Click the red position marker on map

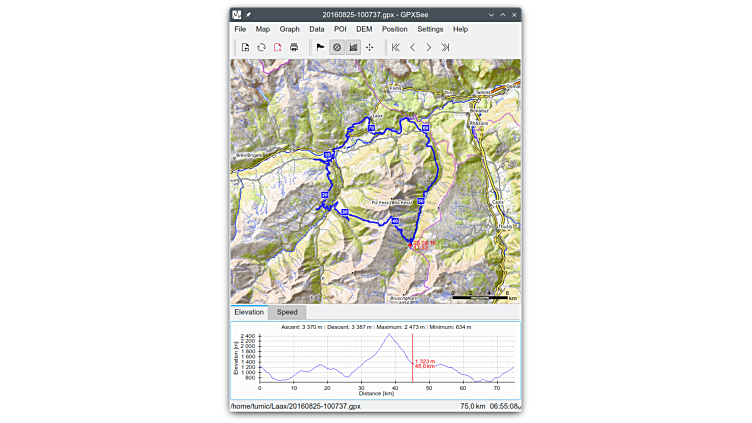412,242
